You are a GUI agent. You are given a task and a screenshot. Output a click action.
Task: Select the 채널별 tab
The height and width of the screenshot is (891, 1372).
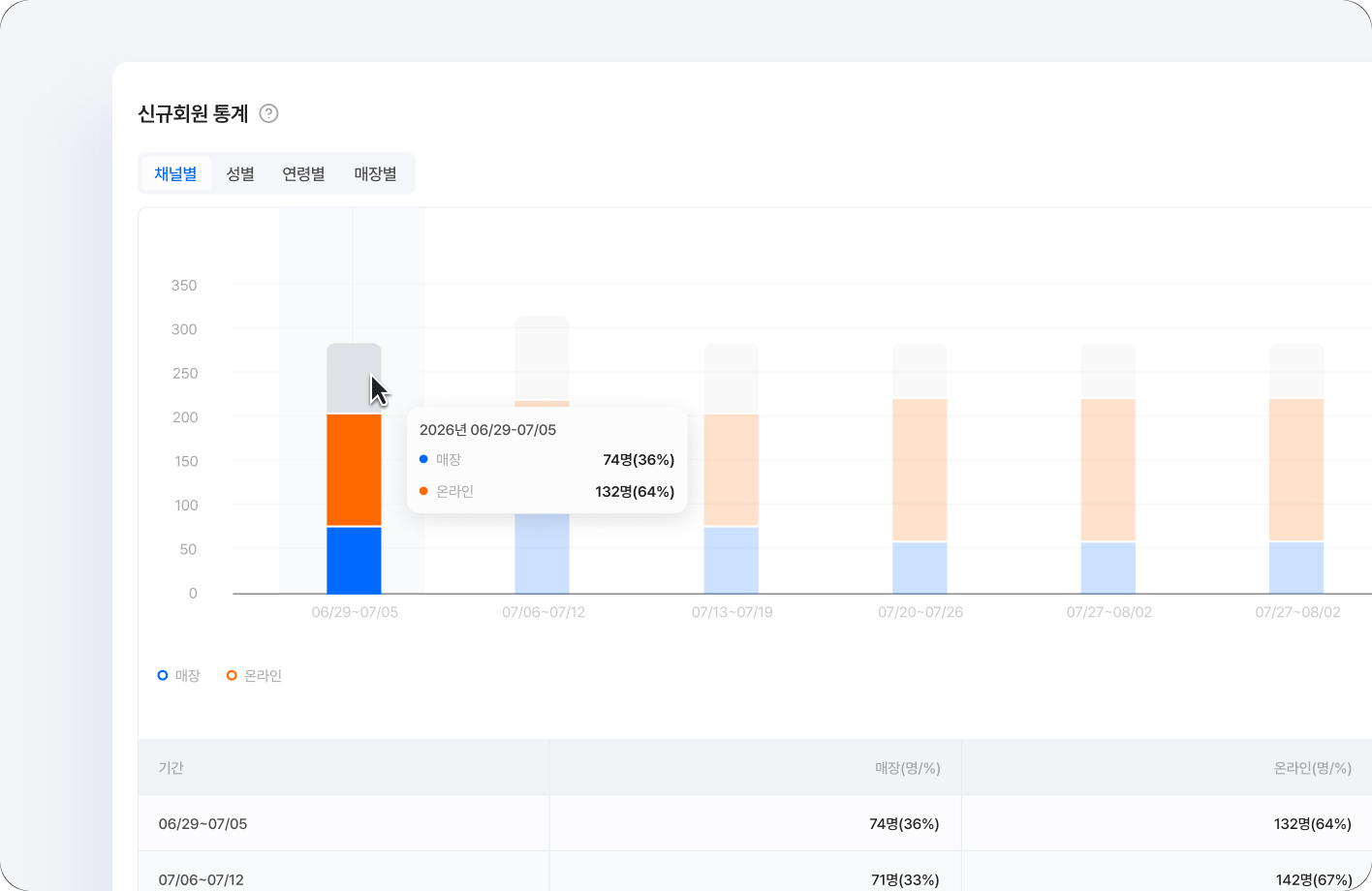click(x=175, y=173)
